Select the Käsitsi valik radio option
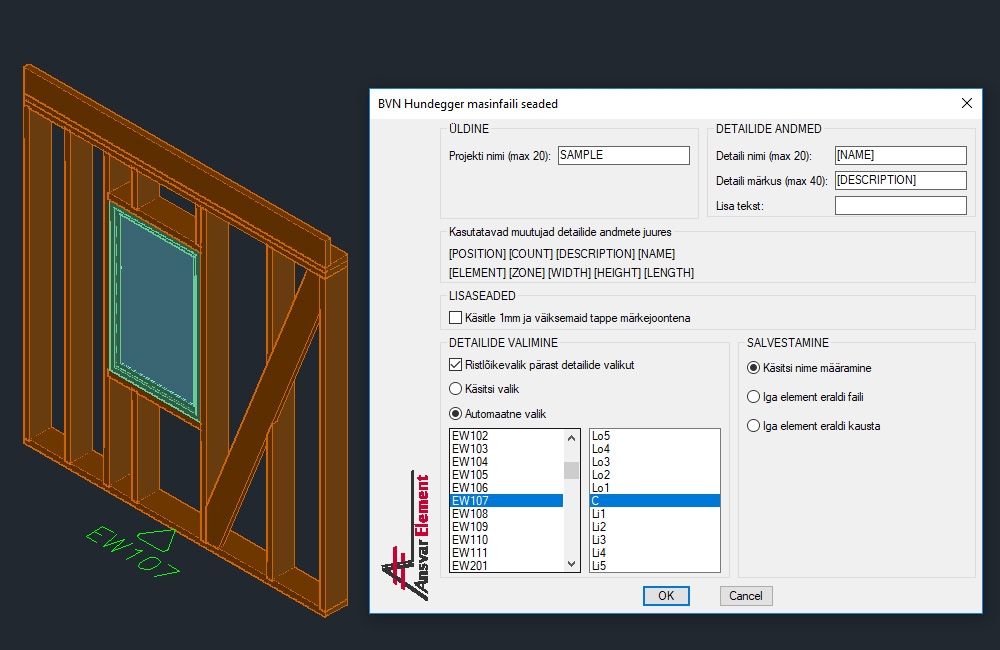 click(x=455, y=388)
